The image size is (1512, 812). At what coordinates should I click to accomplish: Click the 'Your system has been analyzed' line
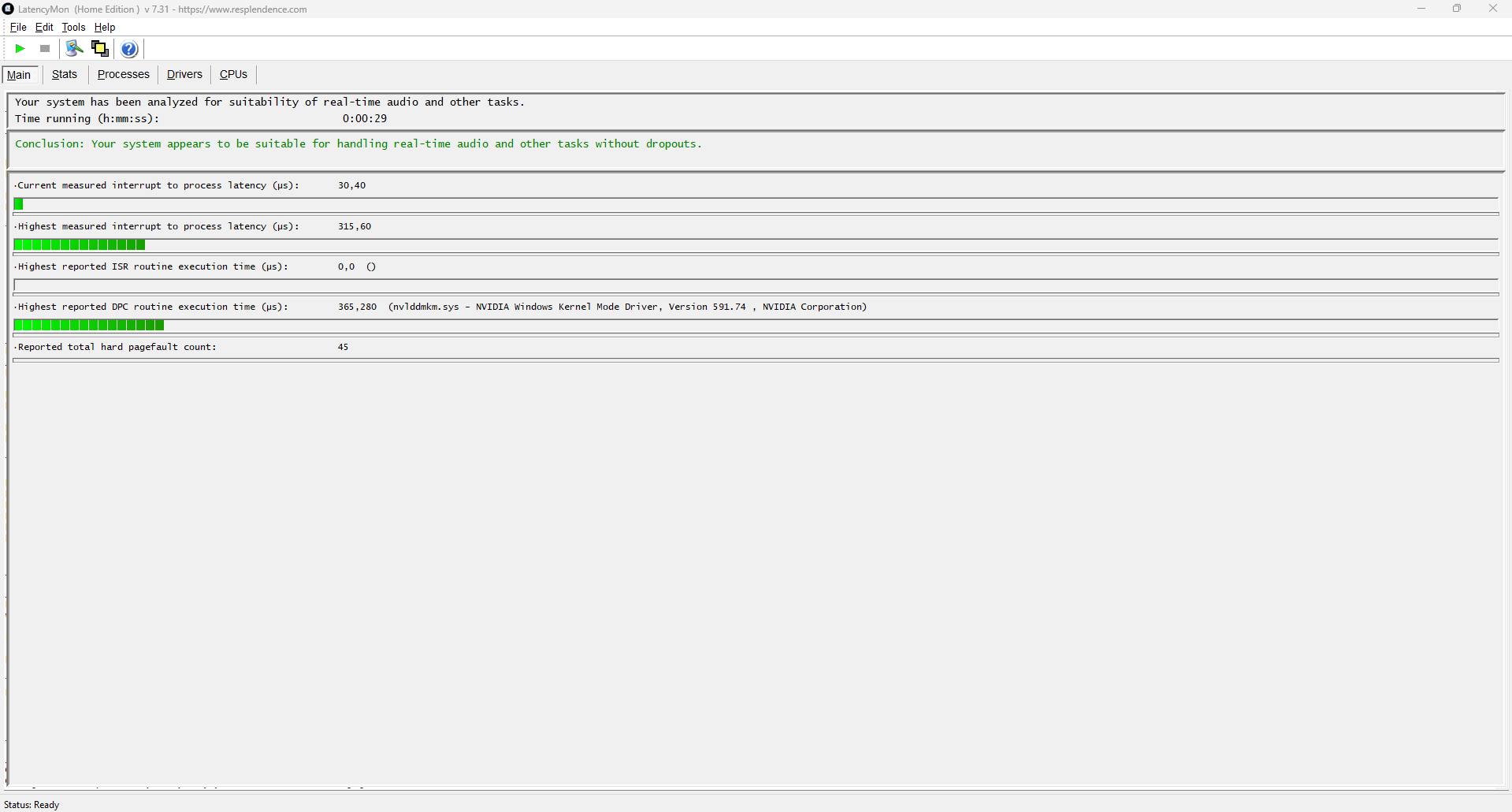[x=269, y=102]
